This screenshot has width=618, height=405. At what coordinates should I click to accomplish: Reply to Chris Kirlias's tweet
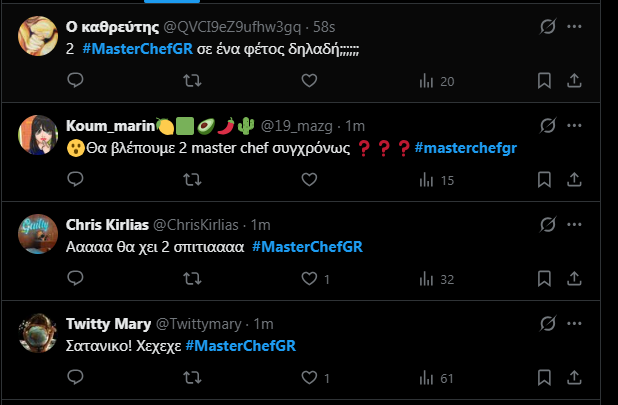point(76,279)
